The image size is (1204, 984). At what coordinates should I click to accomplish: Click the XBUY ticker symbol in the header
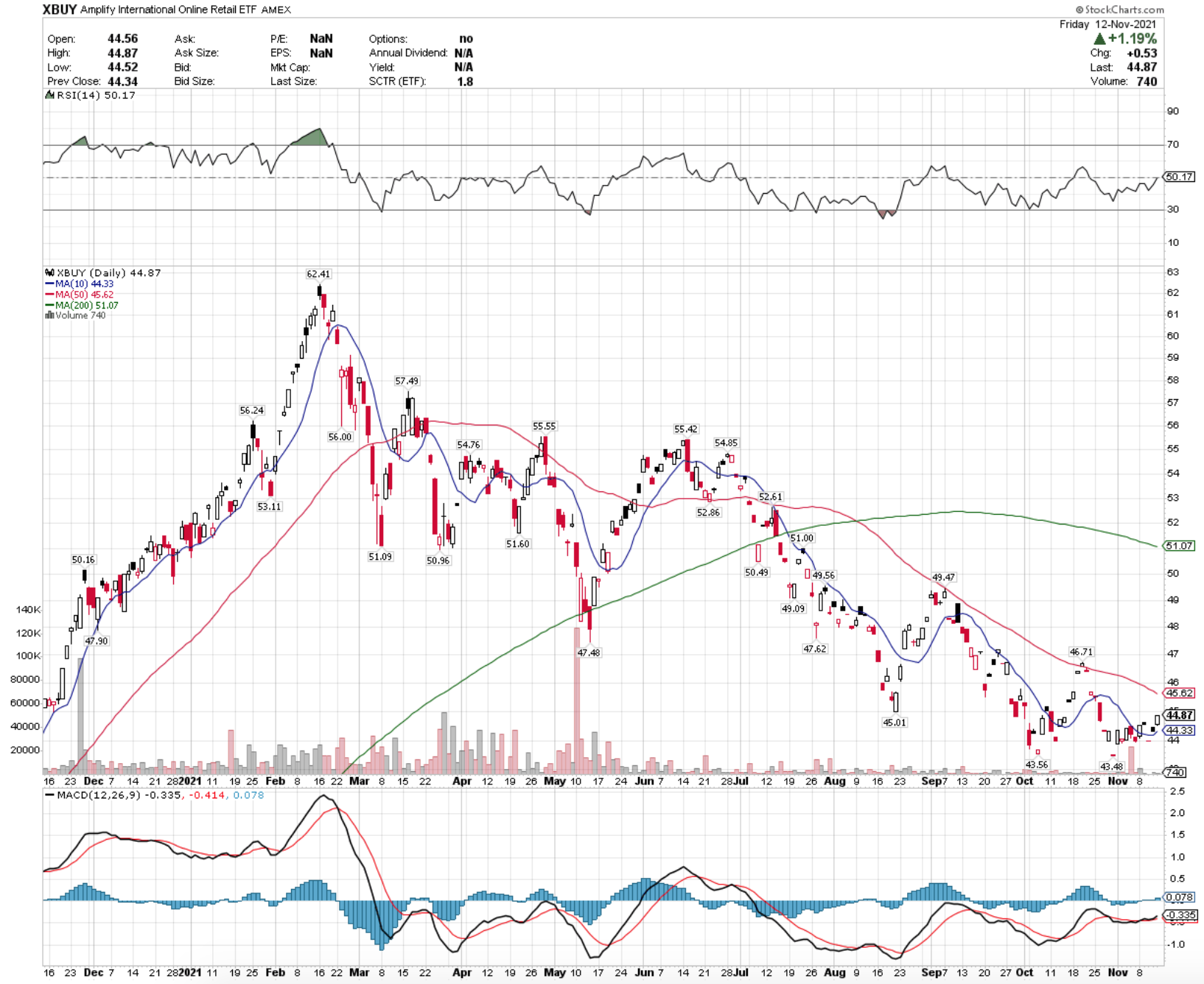click(60, 10)
